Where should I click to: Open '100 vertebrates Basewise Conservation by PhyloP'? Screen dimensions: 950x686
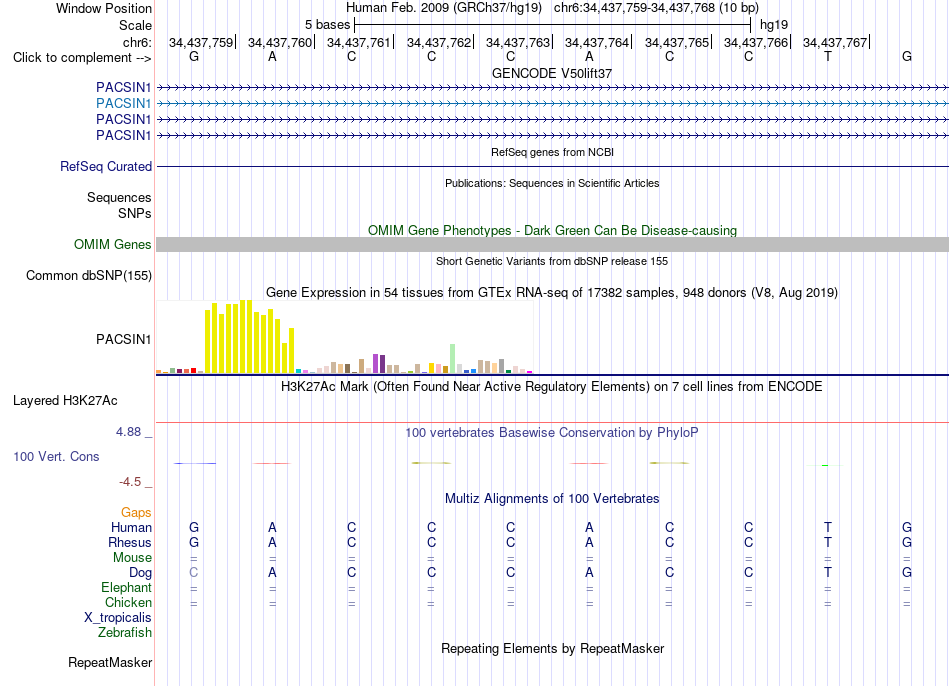click(552, 433)
